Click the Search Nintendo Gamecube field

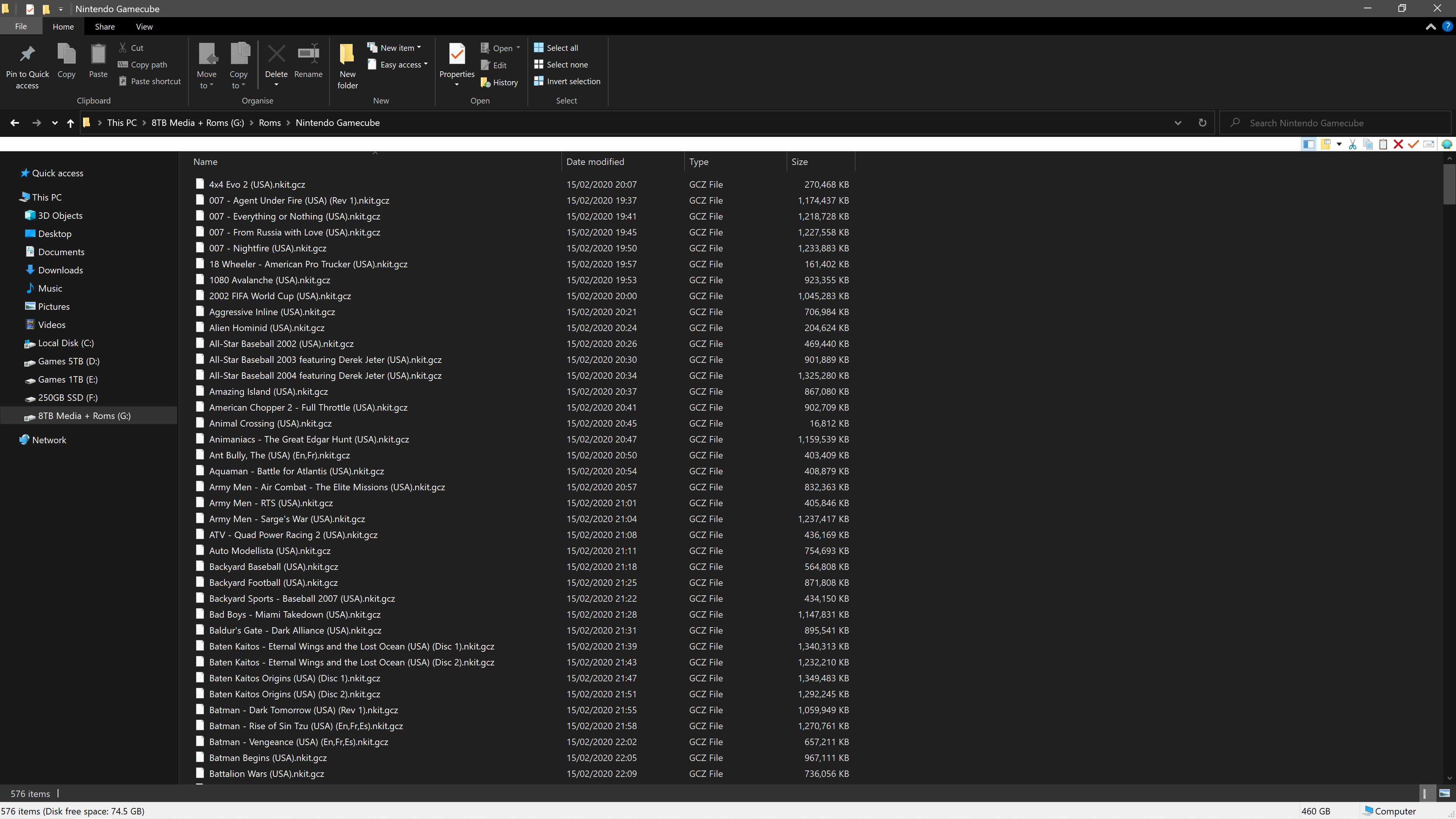click(x=1335, y=122)
